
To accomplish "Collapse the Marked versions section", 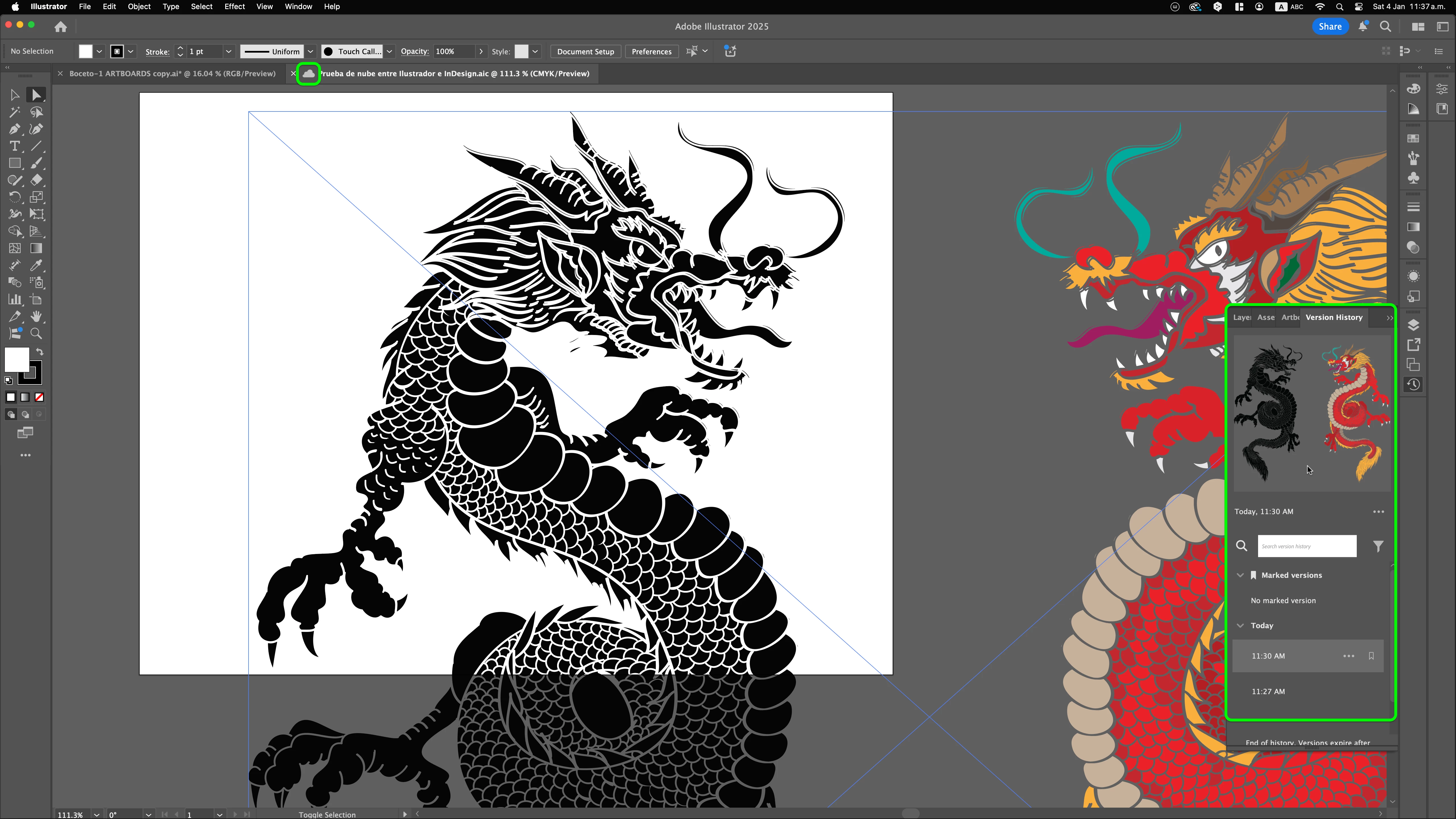I will point(1240,575).
